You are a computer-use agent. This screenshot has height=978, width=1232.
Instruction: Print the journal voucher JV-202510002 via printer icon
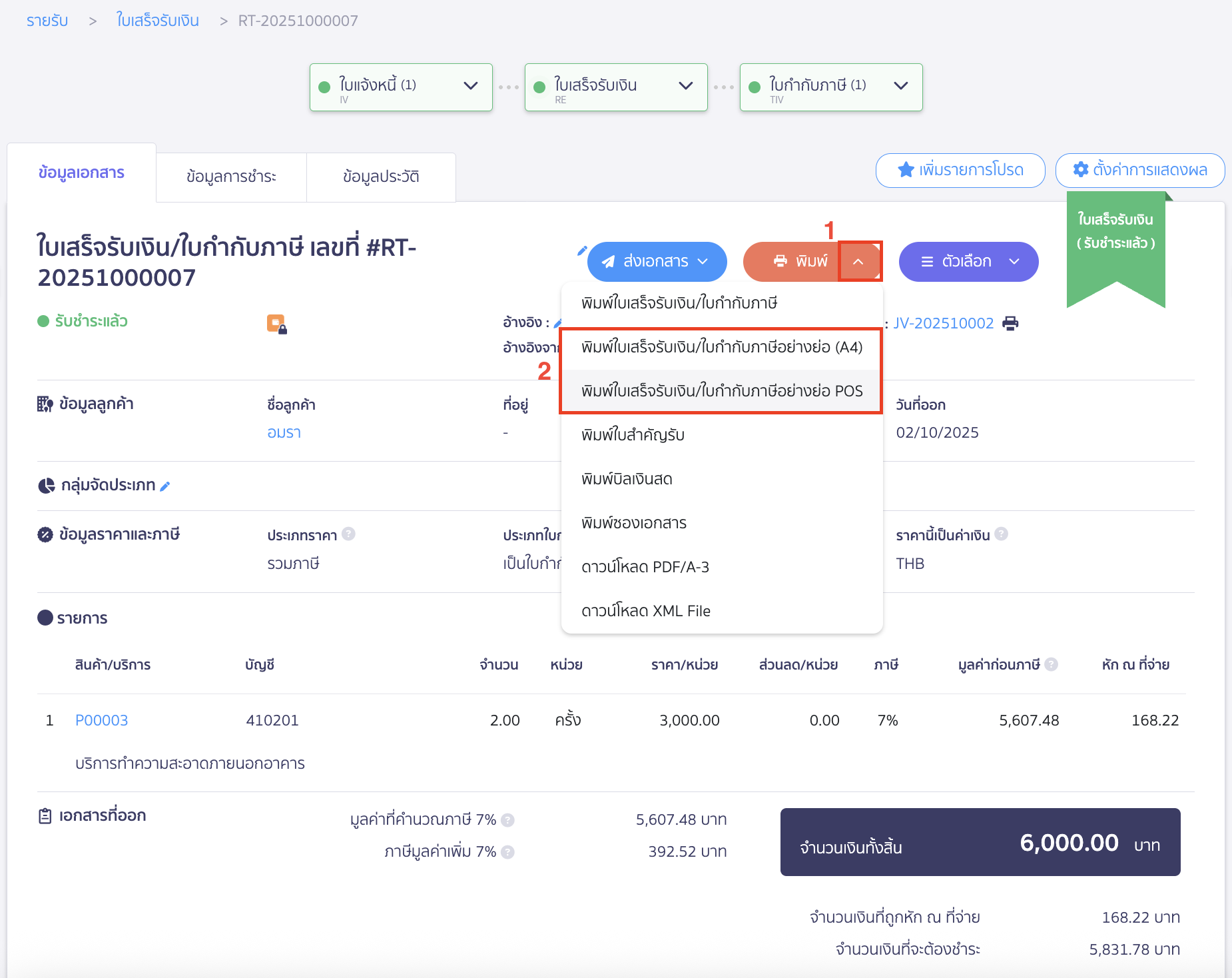click(x=1012, y=322)
